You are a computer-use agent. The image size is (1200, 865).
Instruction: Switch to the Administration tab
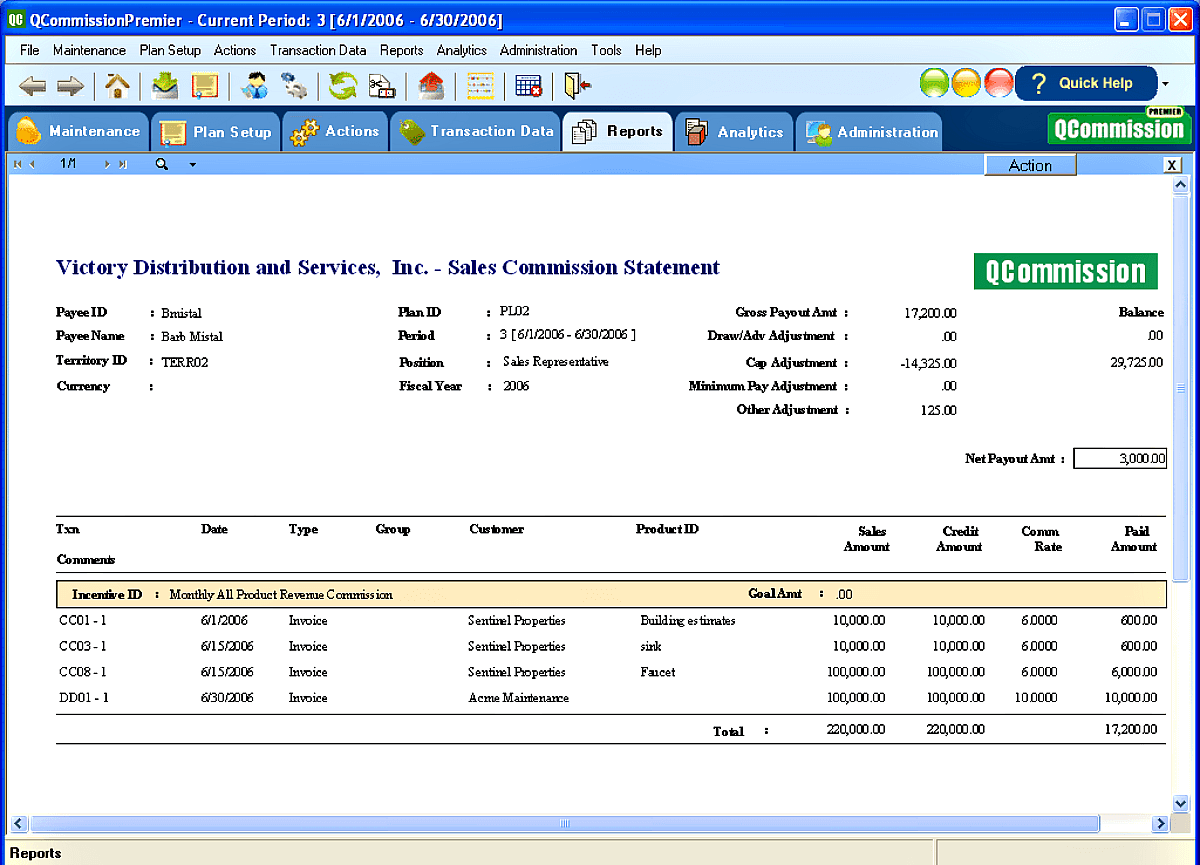coord(868,132)
